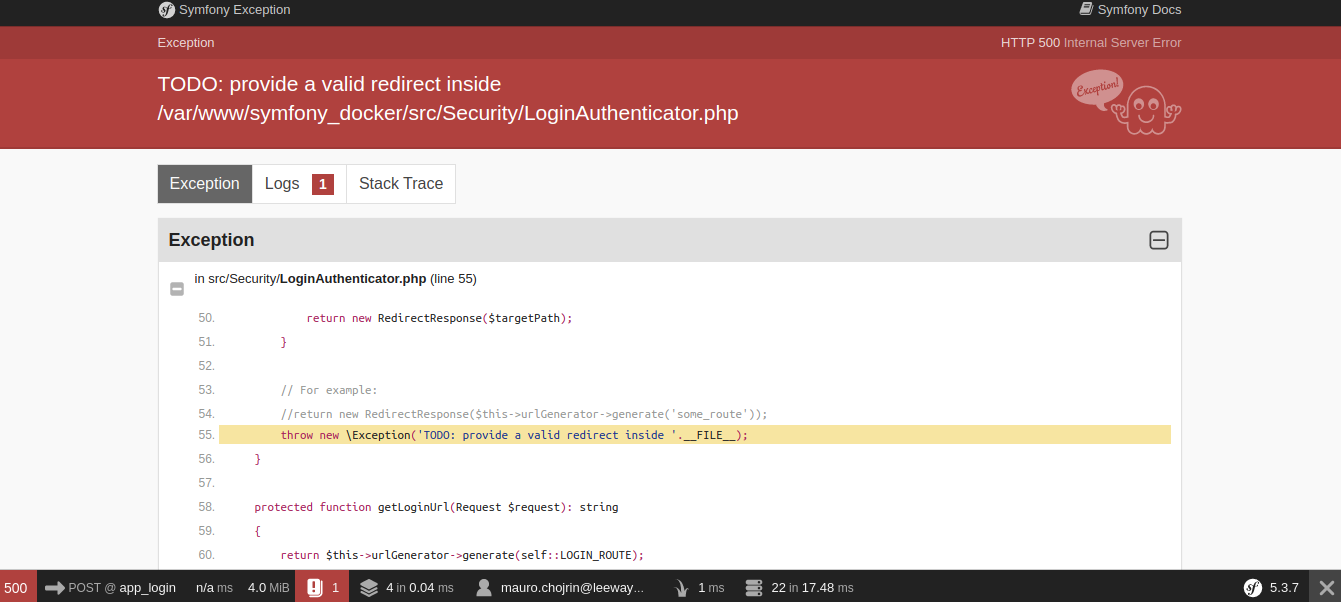Select the Exception tab
This screenshot has height=602, width=1341.
click(205, 184)
